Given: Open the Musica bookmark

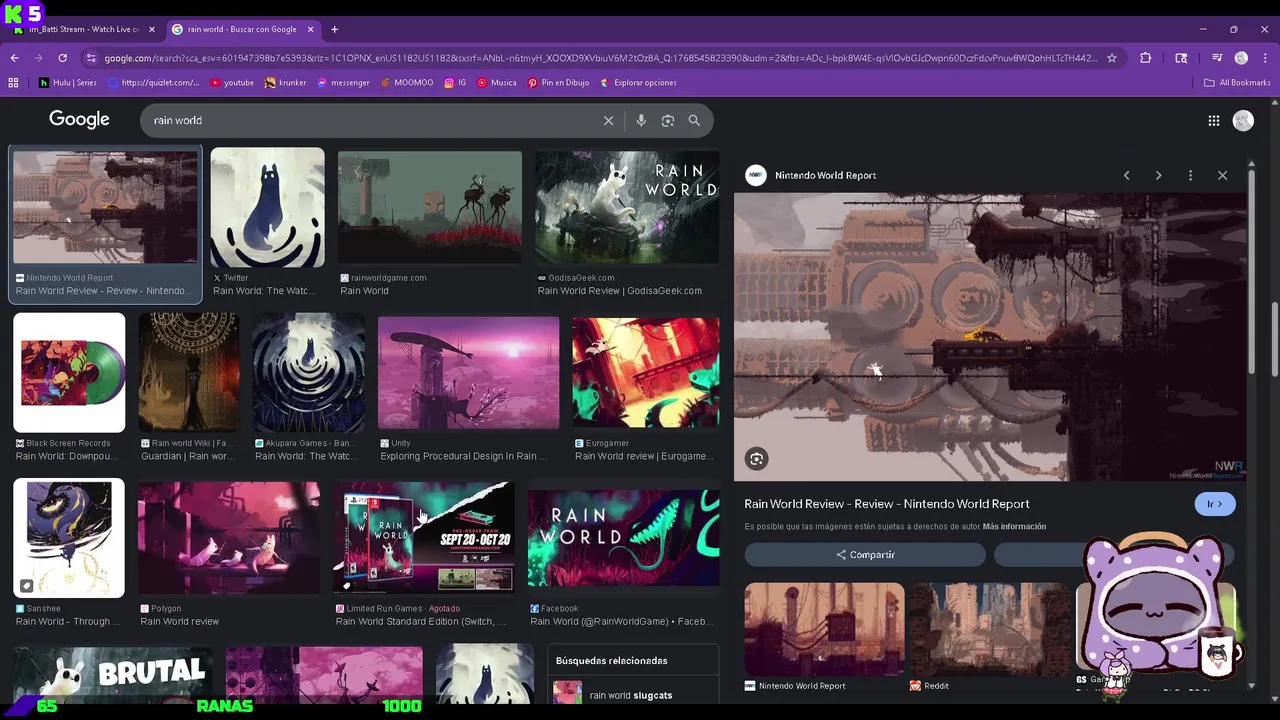Looking at the screenshot, I should point(497,83).
